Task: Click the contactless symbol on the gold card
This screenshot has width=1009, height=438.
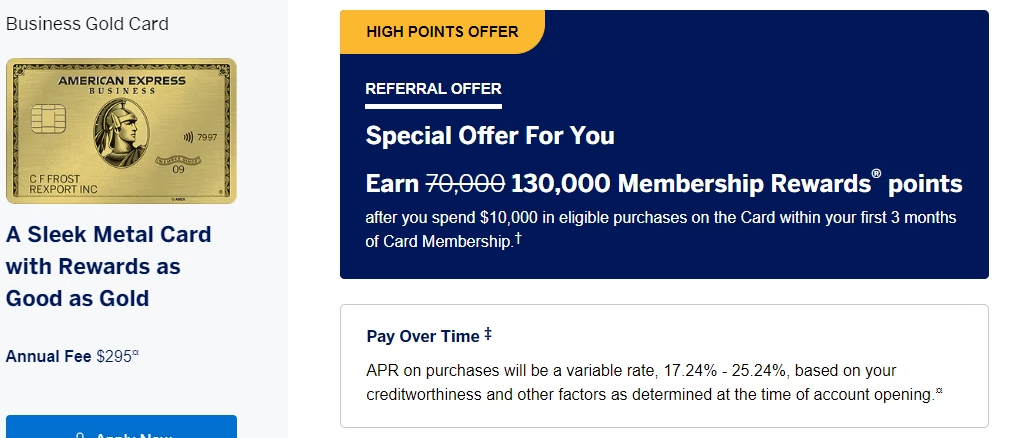Action: (189, 136)
